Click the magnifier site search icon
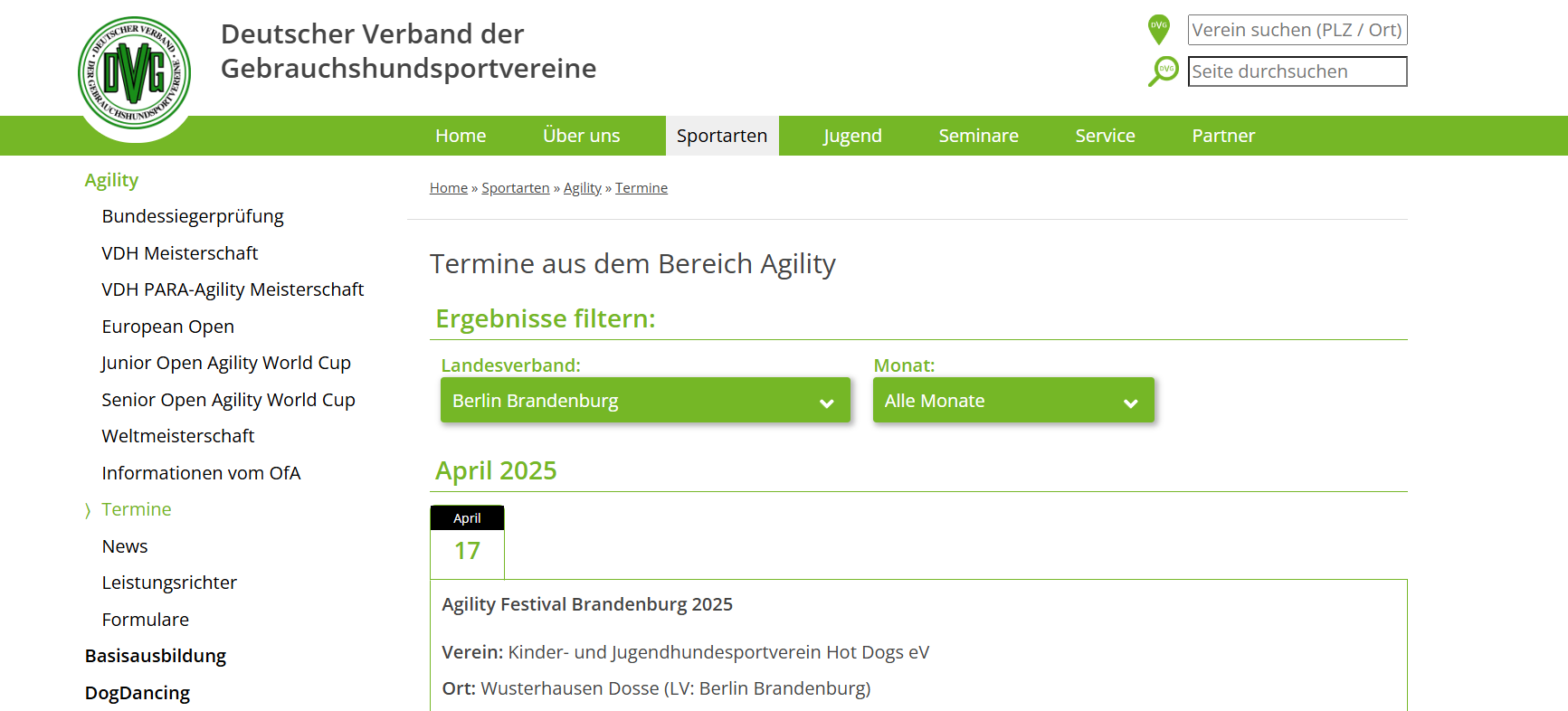 coord(1163,71)
